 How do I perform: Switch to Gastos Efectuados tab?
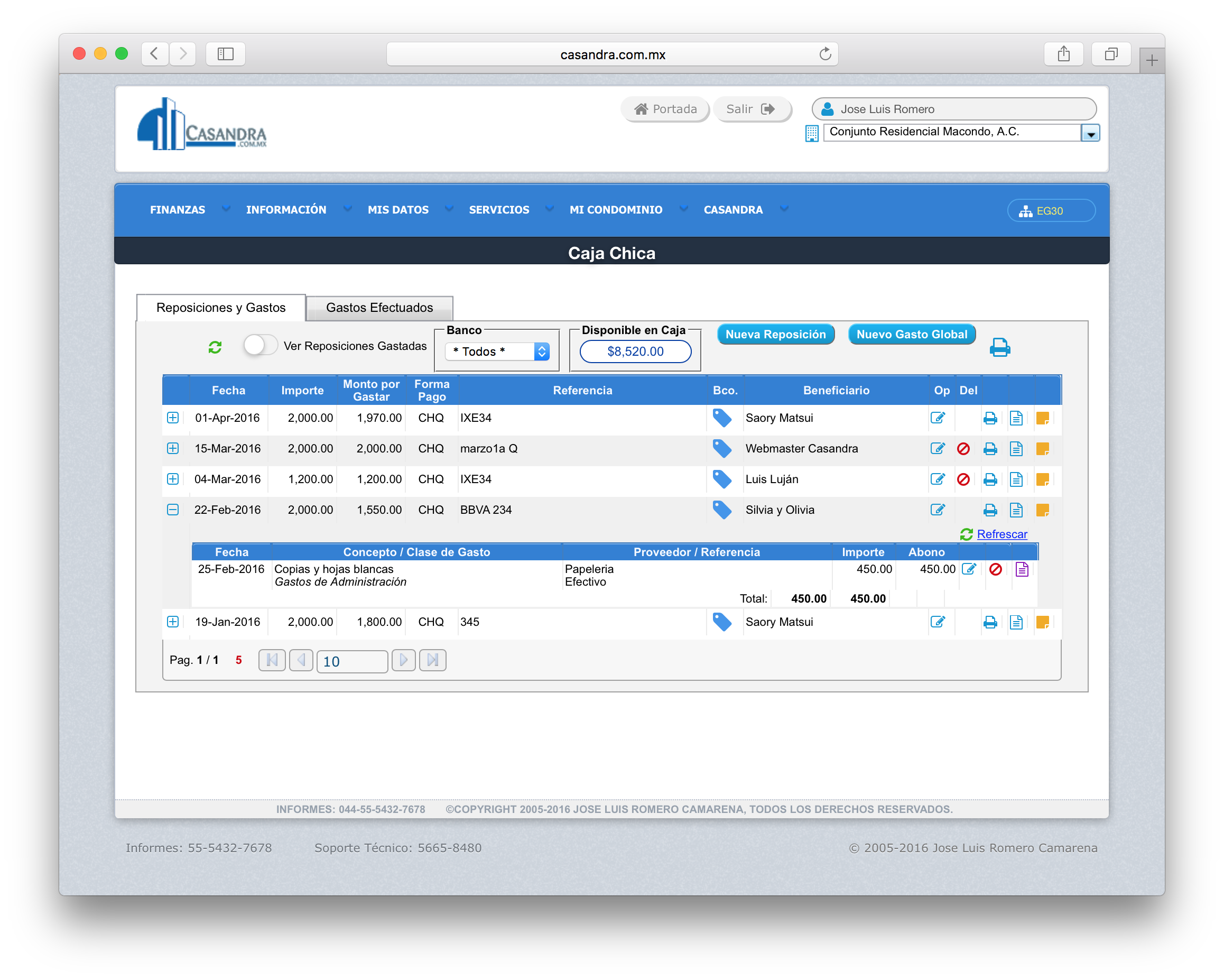pos(379,308)
